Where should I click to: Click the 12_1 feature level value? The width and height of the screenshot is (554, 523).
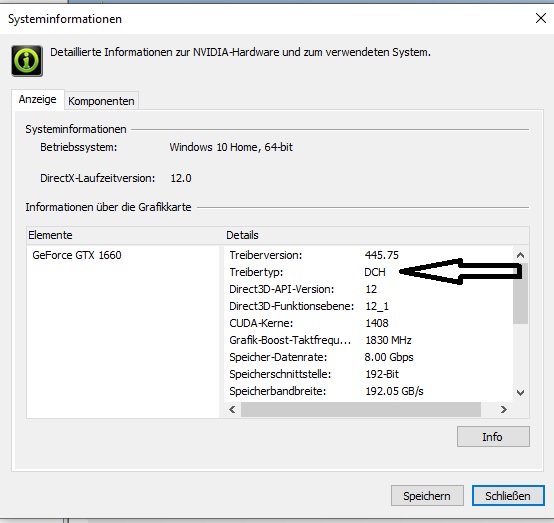[x=377, y=306]
